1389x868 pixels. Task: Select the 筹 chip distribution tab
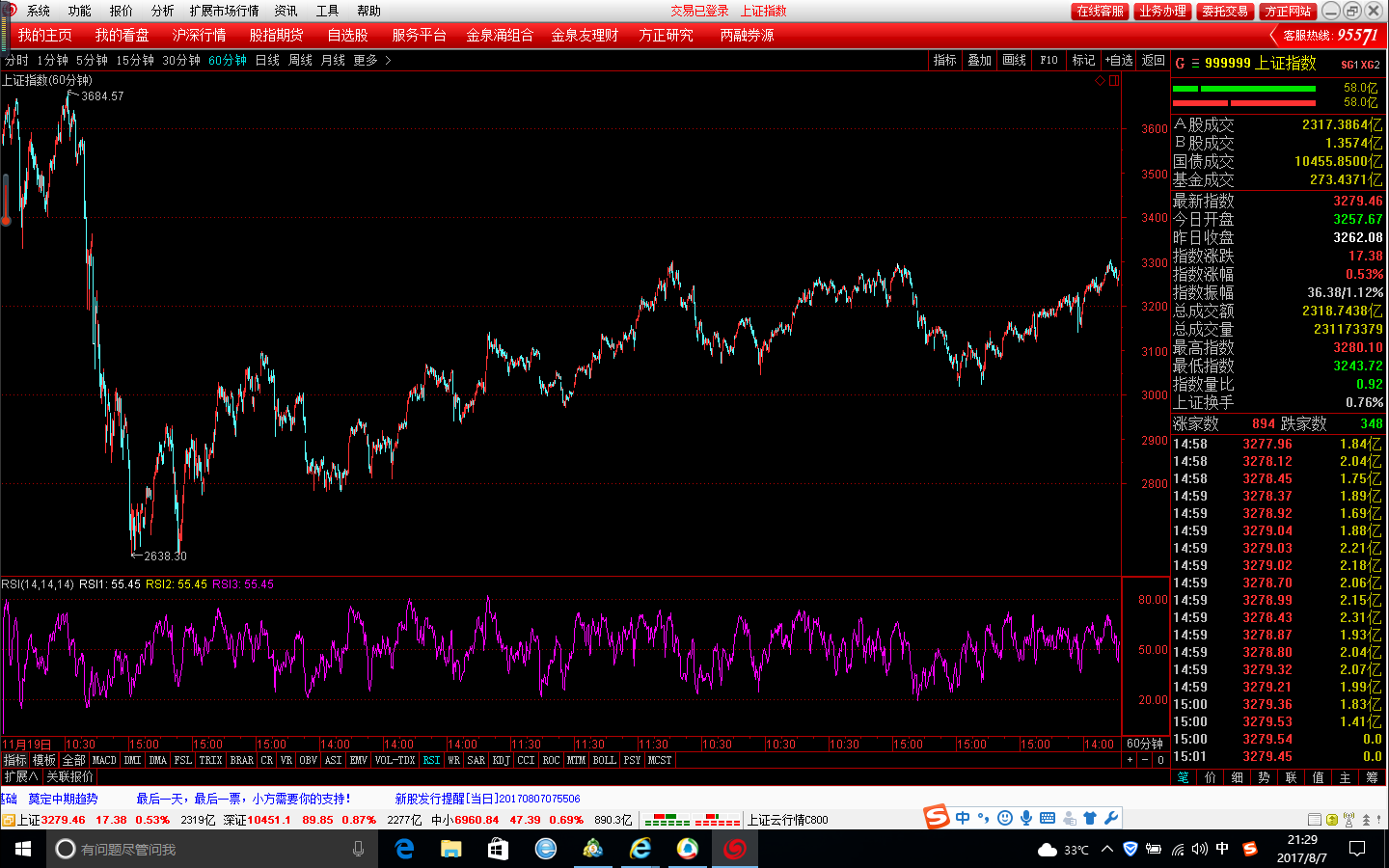[1373, 777]
